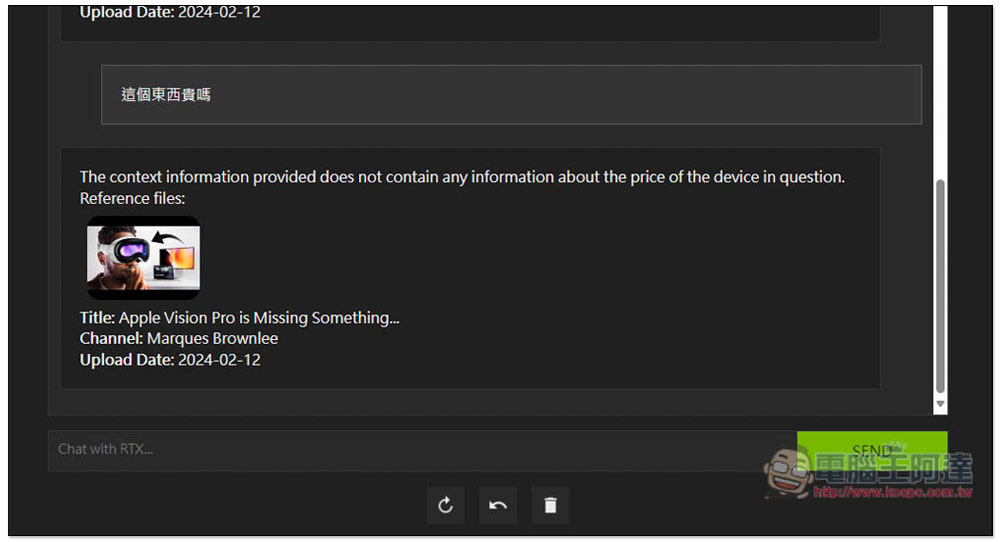Click the 電腦王阿達 watermark text

(893, 469)
